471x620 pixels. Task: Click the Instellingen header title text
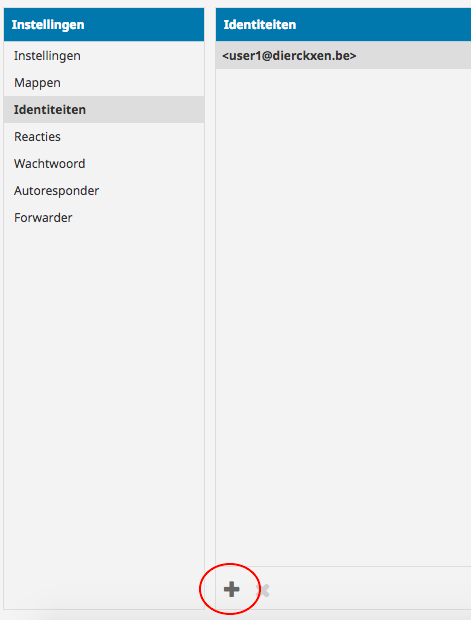point(48,25)
